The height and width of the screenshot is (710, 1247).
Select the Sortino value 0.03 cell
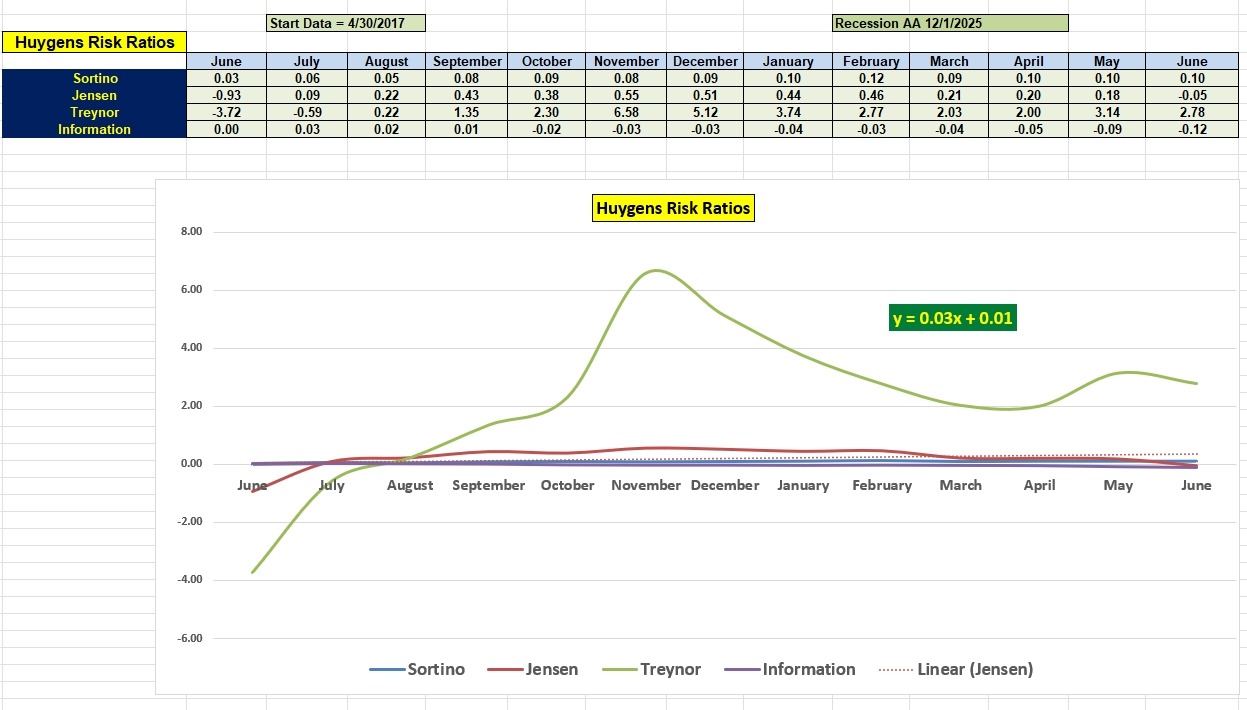point(227,78)
